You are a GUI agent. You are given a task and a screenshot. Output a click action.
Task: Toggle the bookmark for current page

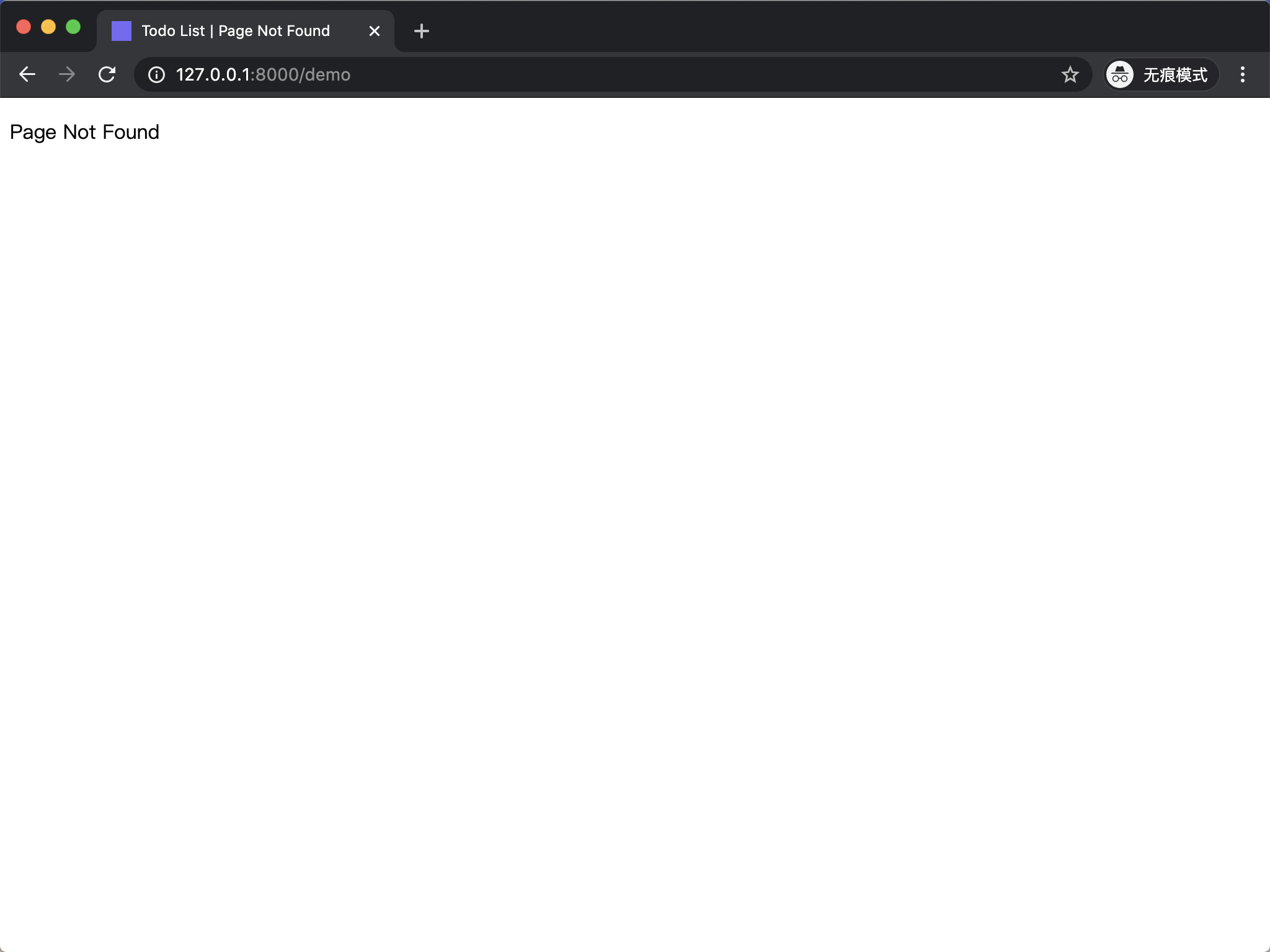pyautogui.click(x=1070, y=75)
